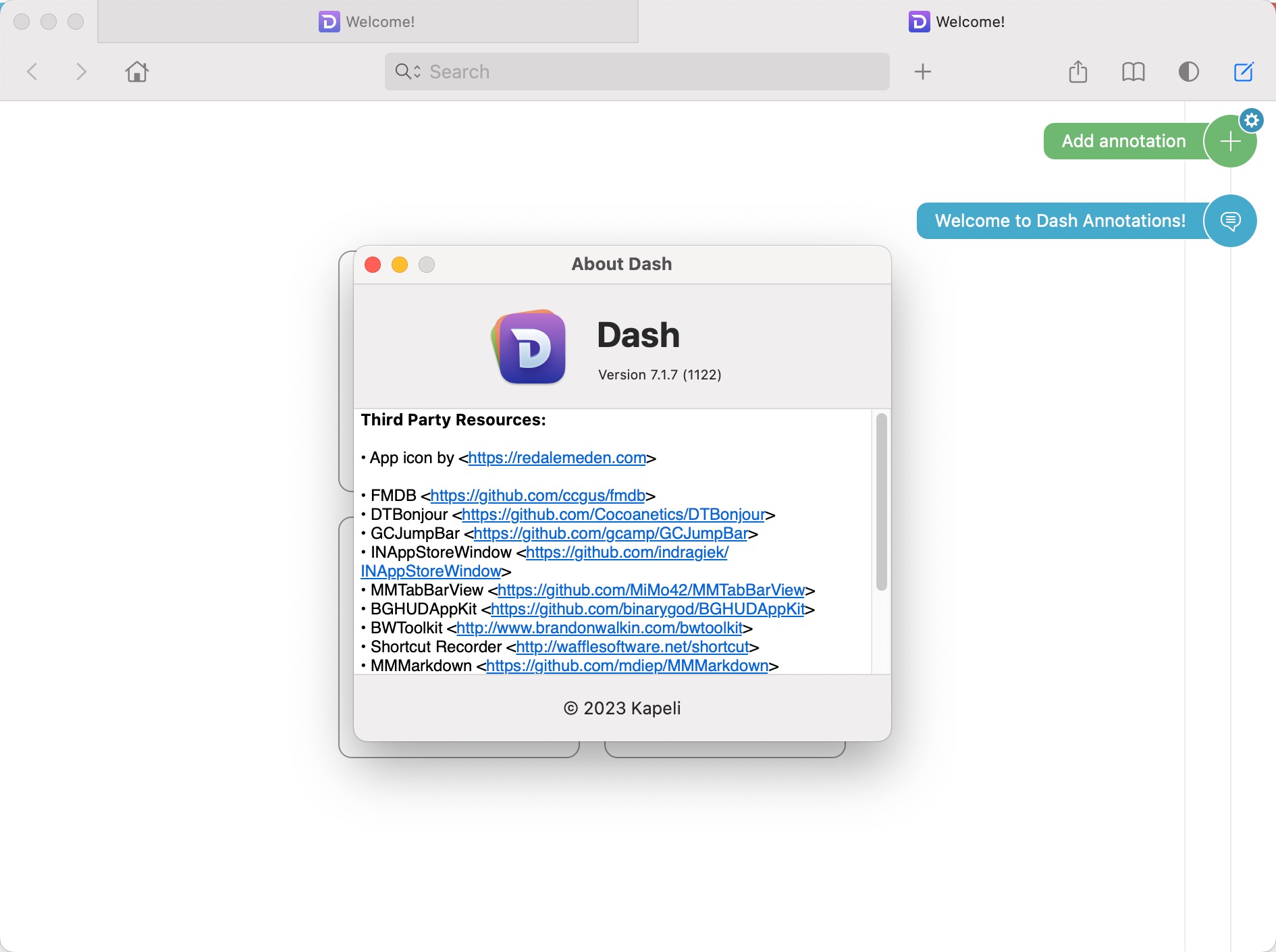
Task: Click the credits scrollbar thumb
Action: 881,502
